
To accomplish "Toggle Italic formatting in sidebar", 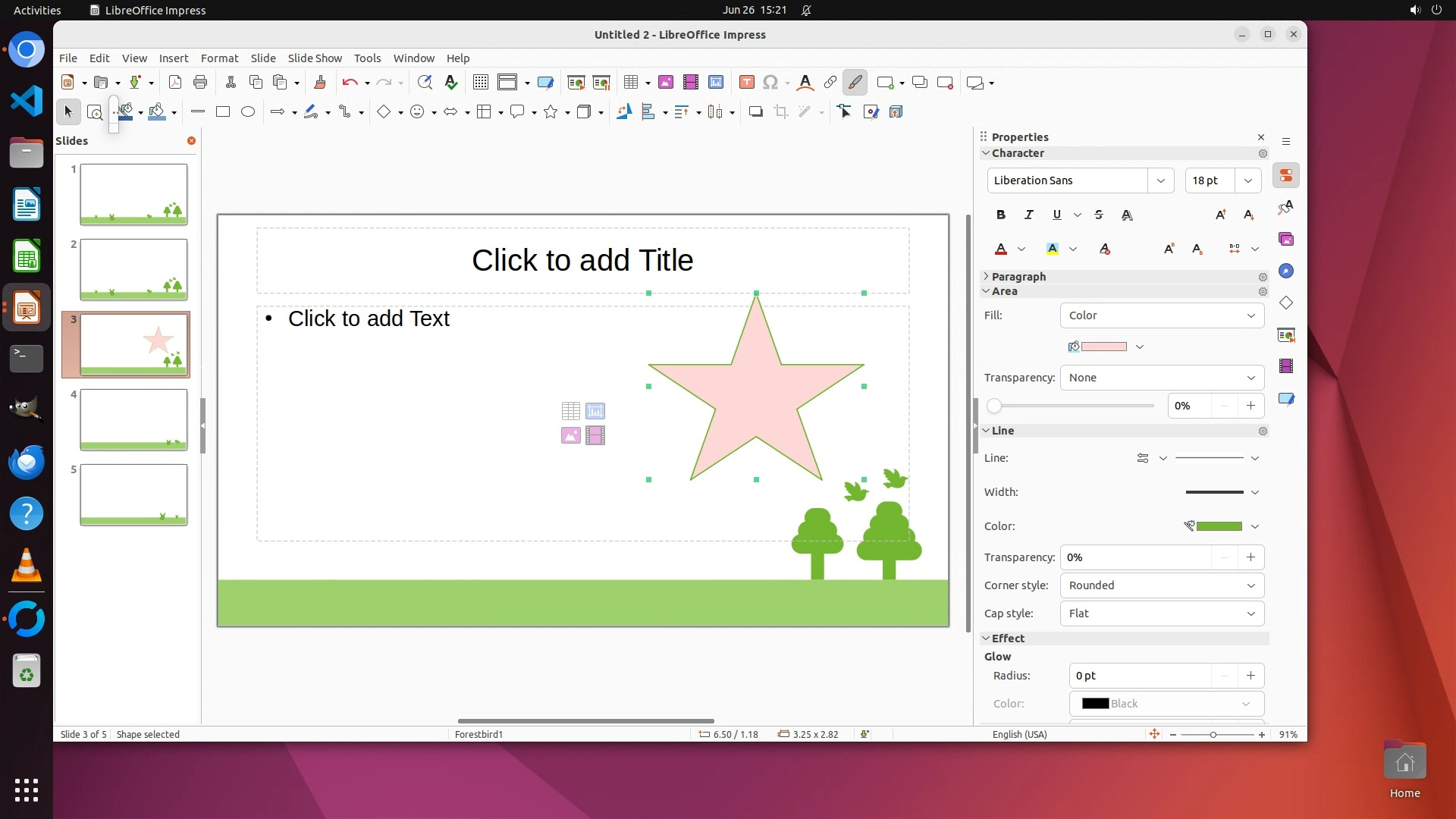I will point(1028,215).
